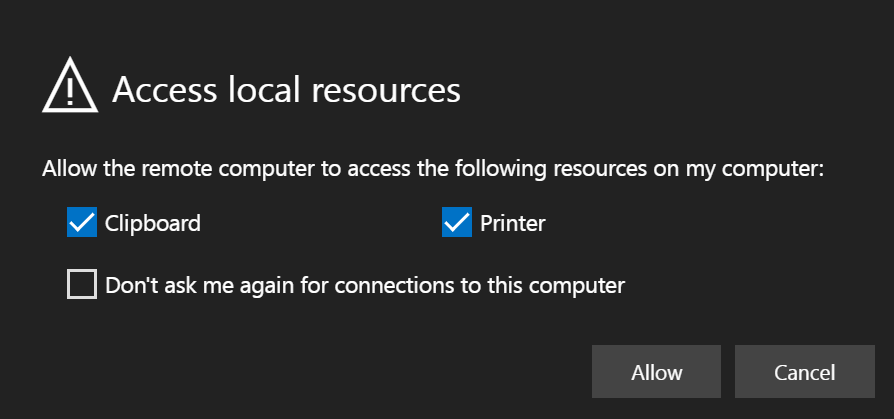Click "Don't ask me again" label text
894x419 pixels.
click(365, 285)
